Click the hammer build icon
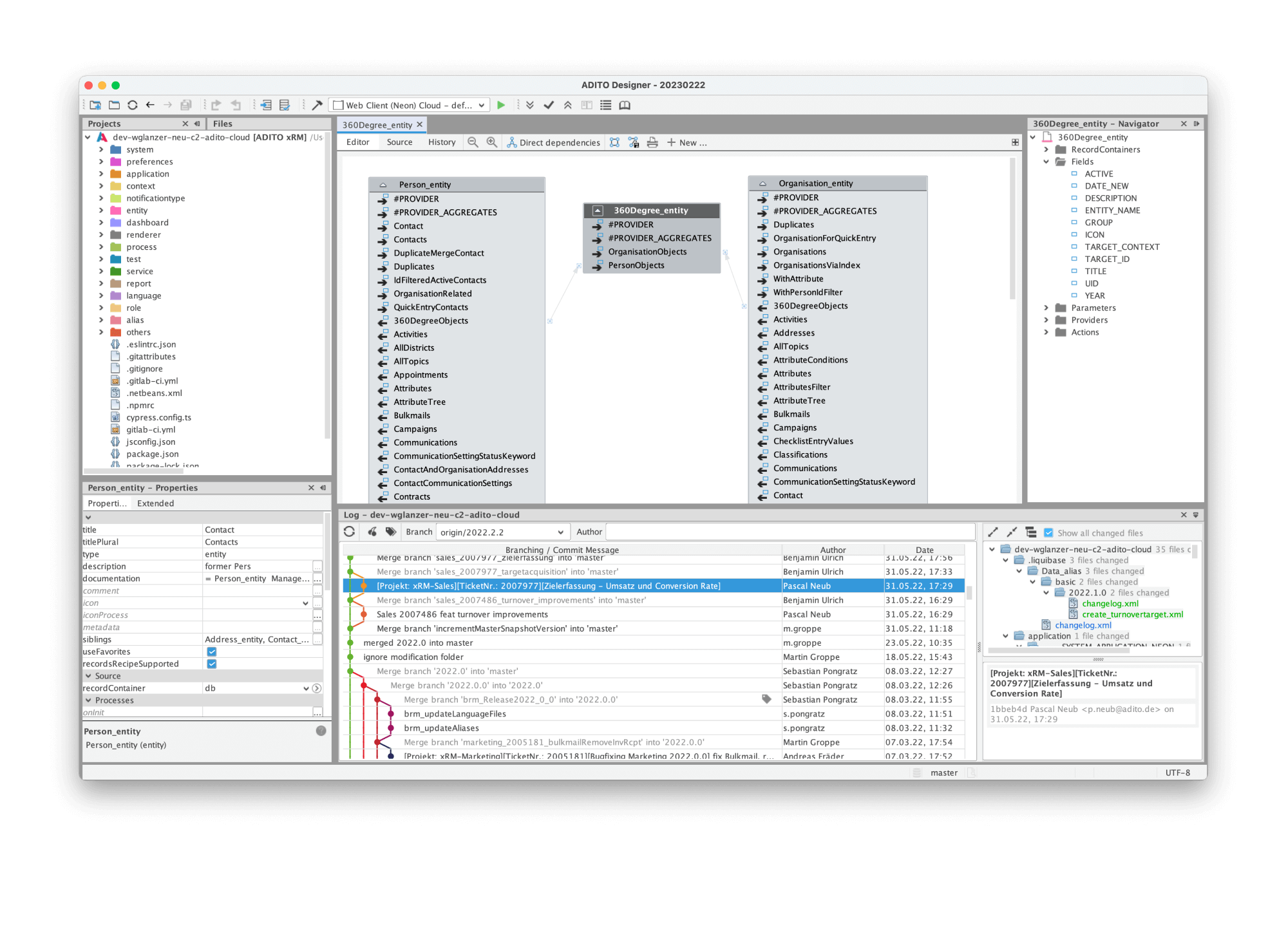Image resolution: width=1288 pixels, height=927 pixels. (x=317, y=105)
